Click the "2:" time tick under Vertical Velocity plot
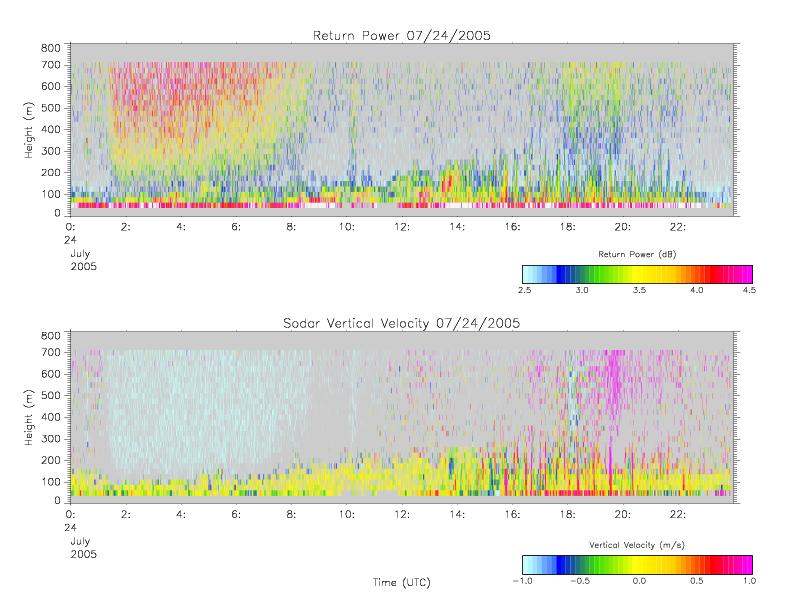Image resolution: width=791 pixels, height=611 pixels. click(x=126, y=515)
